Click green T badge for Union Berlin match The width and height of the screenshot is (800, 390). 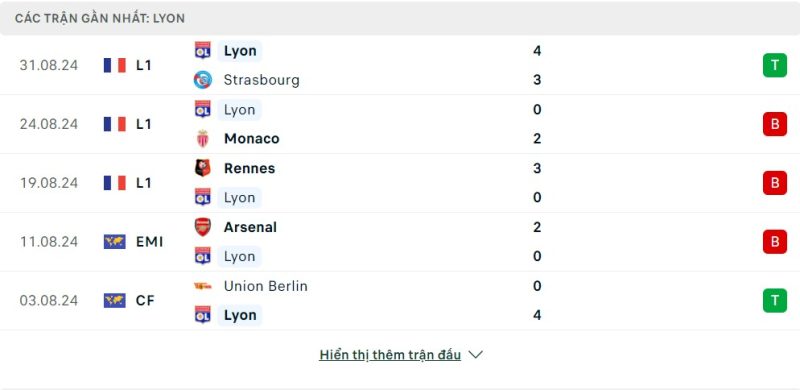point(774,300)
